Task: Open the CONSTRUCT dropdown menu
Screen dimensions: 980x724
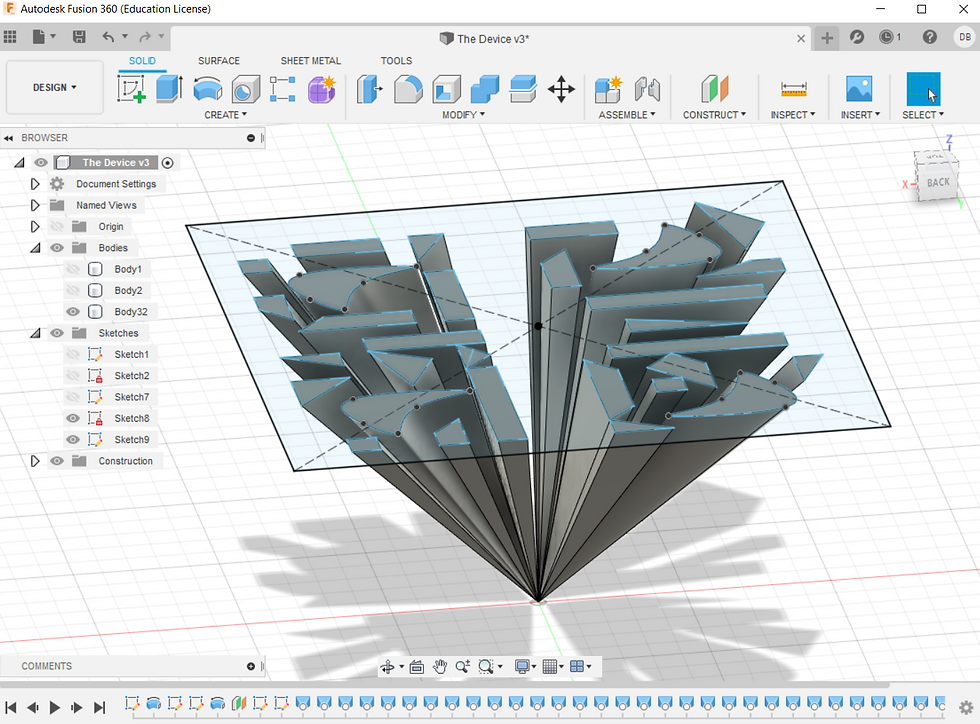Action: tap(714, 115)
